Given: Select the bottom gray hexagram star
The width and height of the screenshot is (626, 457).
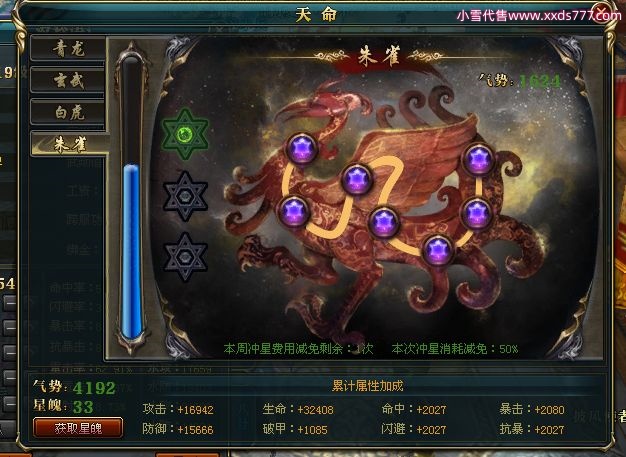Looking at the screenshot, I should click(x=185, y=257).
